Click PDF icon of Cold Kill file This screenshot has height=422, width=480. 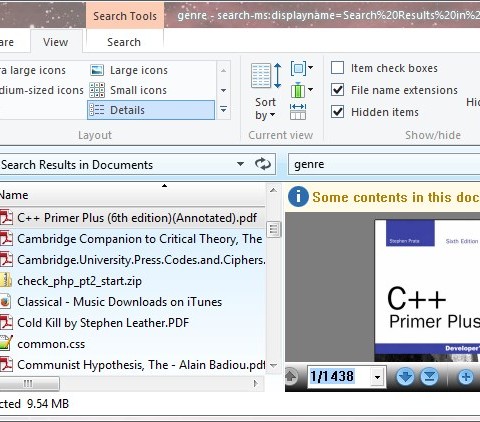click(6, 323)
